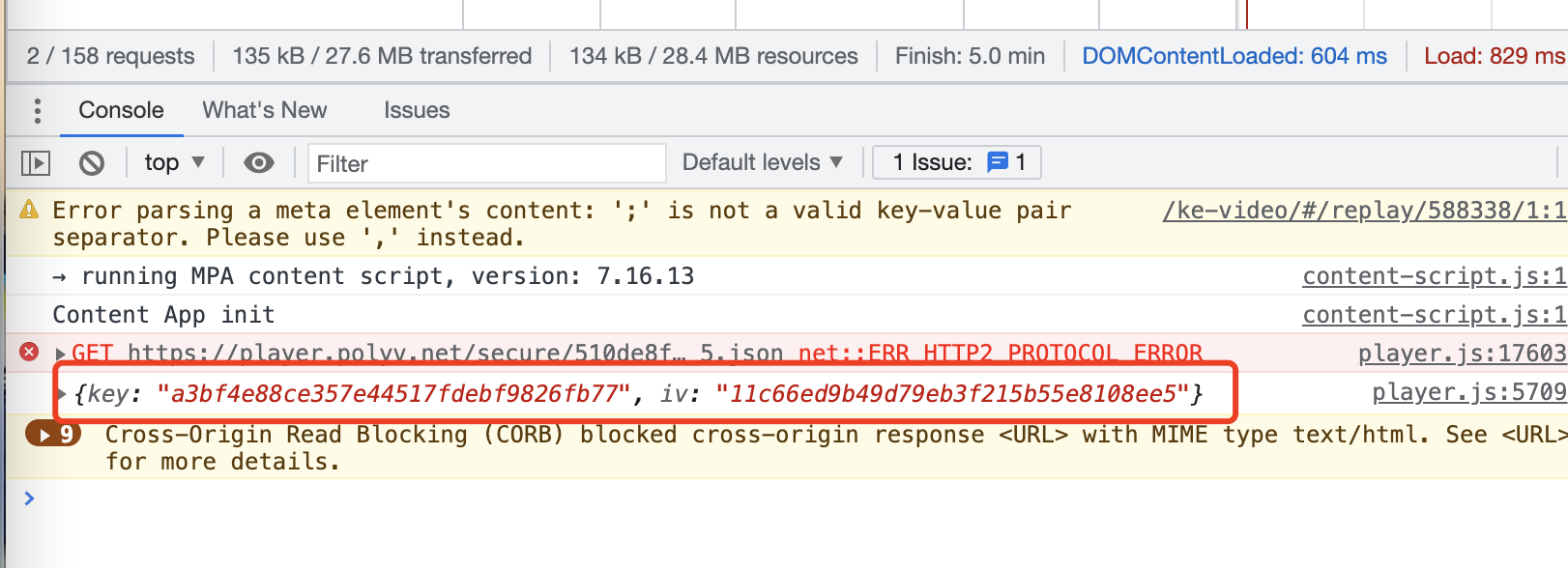Open the Issues tab
This screenshot has width=1568, height=568.
point(417,110)
